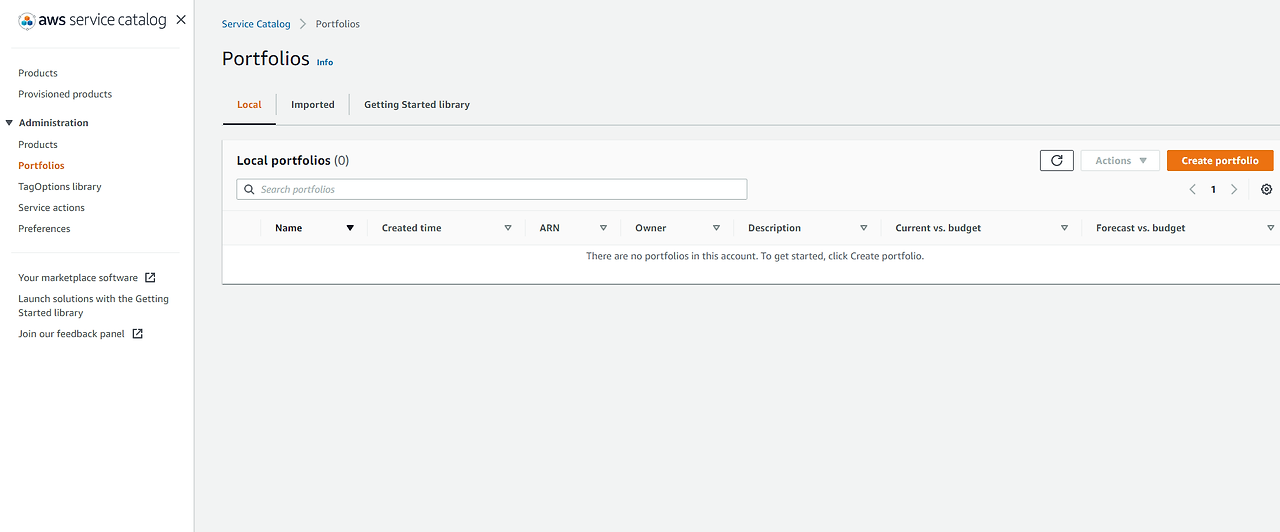Screen dimensions: 1280x532
Task: Click the search magnifier icon
Action: 250,189
